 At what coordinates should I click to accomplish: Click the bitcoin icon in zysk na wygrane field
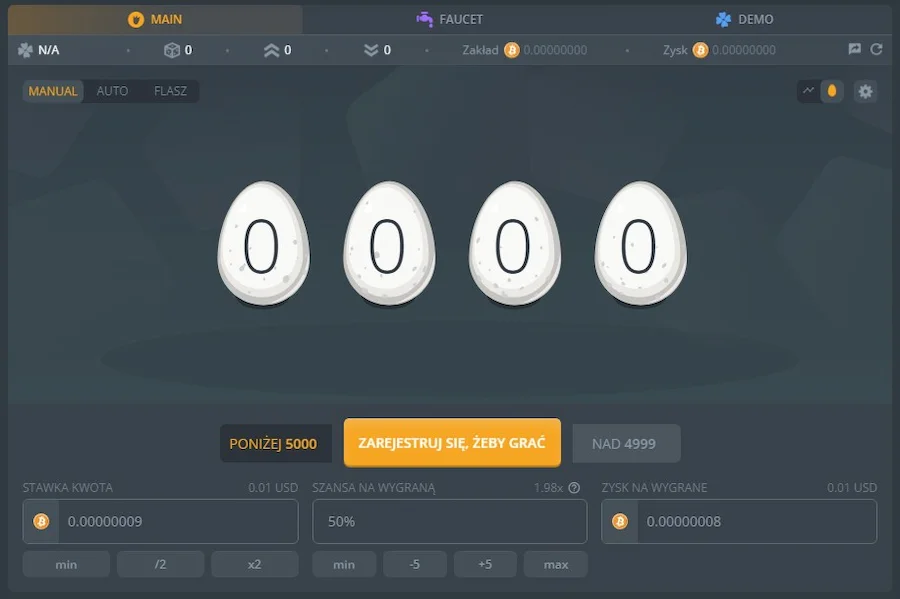620,521
